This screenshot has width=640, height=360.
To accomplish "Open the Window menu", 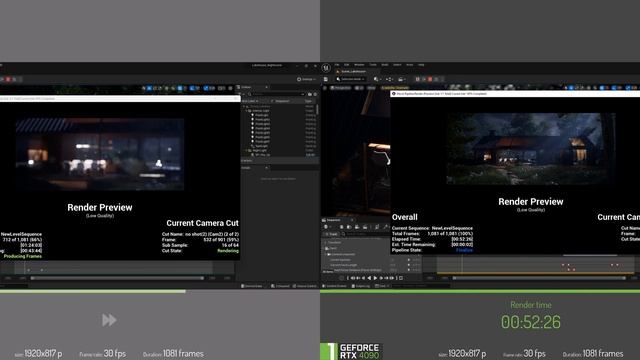I will click(359, 65).
